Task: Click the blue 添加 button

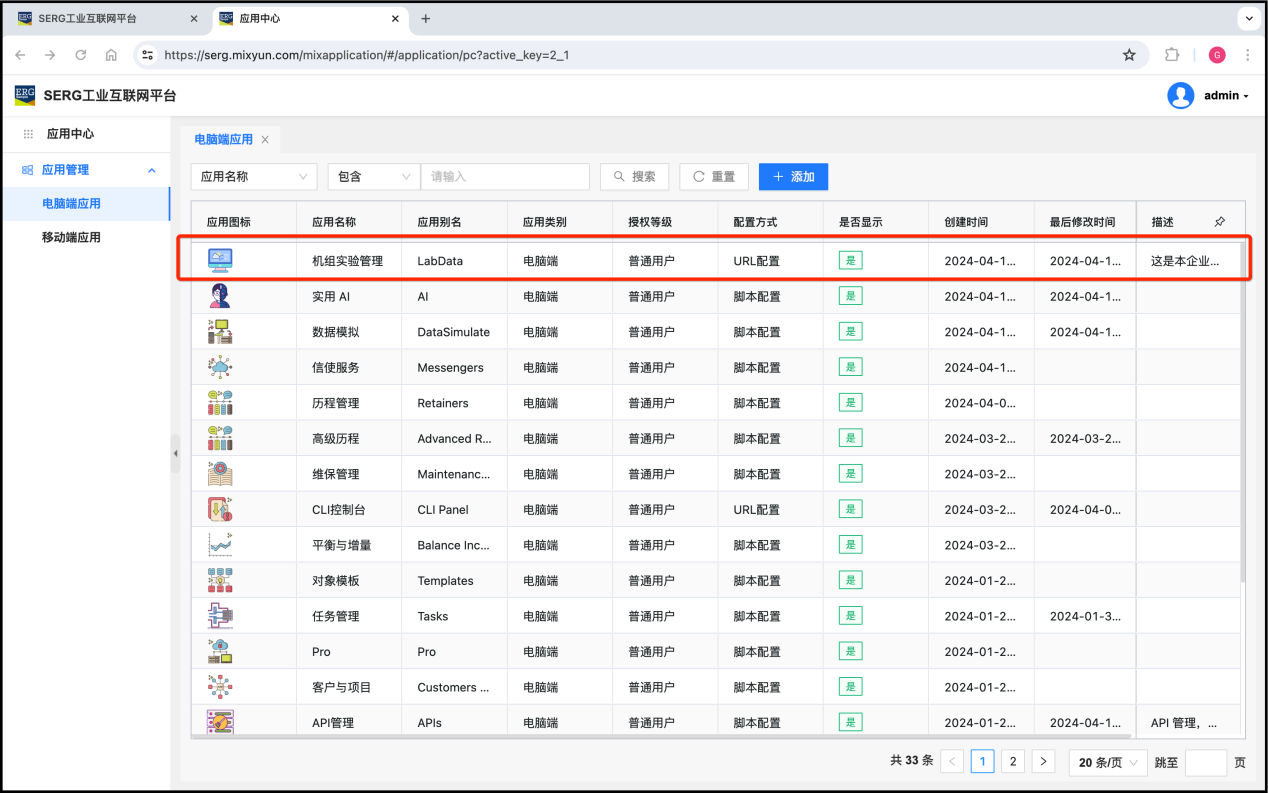Action: [793, 177]
